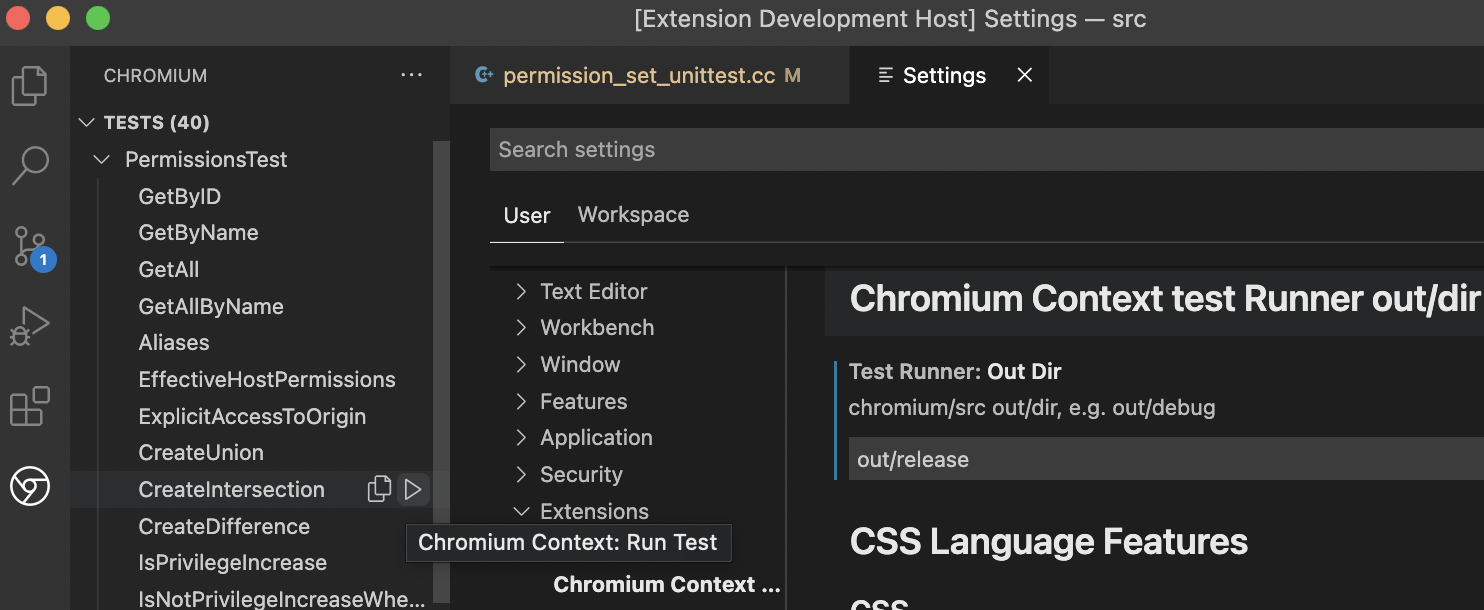Select the GetAll test
Viewport: 1484px width, 610px height.
click(169, 270)
